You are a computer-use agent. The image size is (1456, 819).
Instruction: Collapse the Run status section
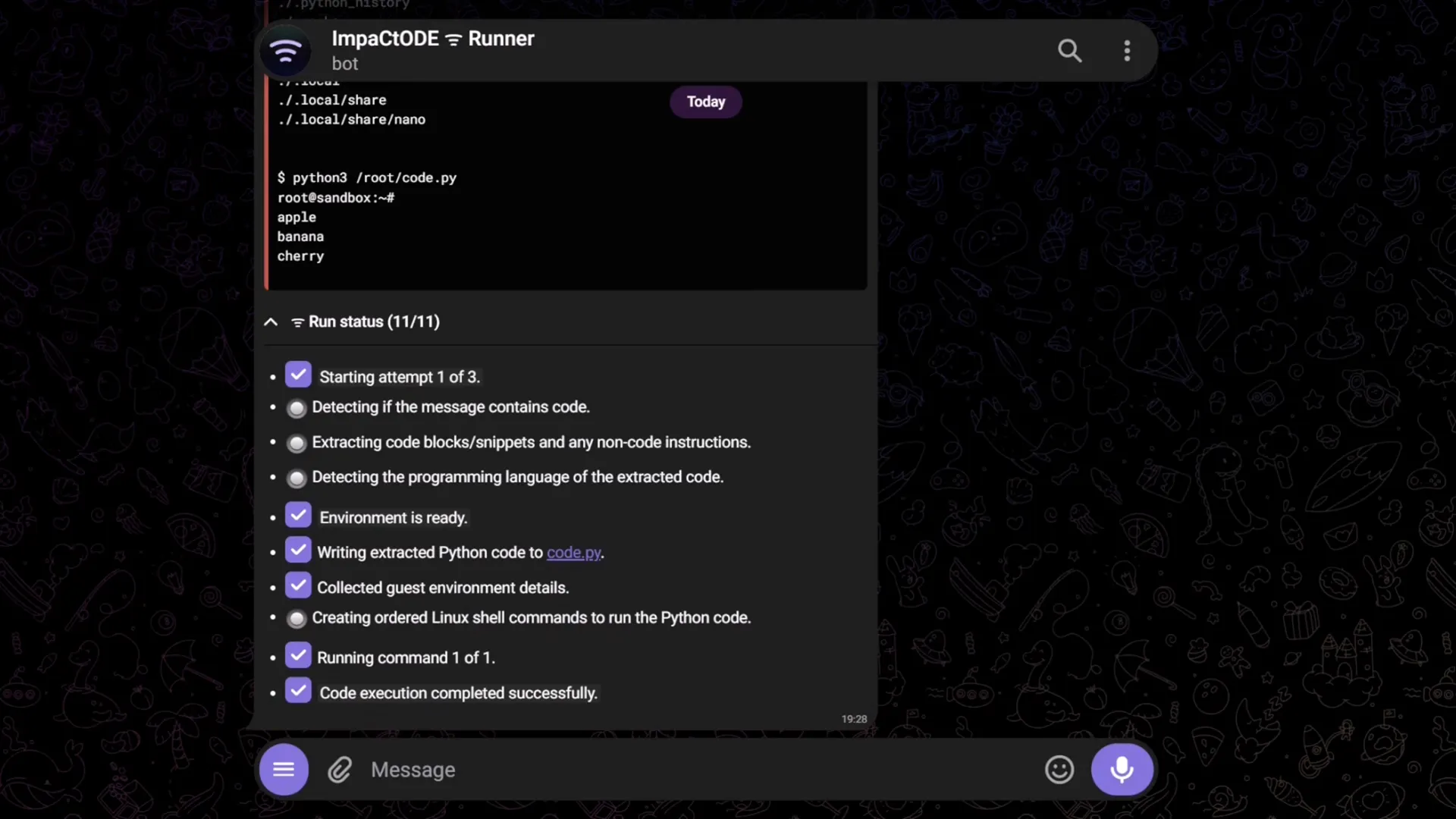[x=271, y=322]
